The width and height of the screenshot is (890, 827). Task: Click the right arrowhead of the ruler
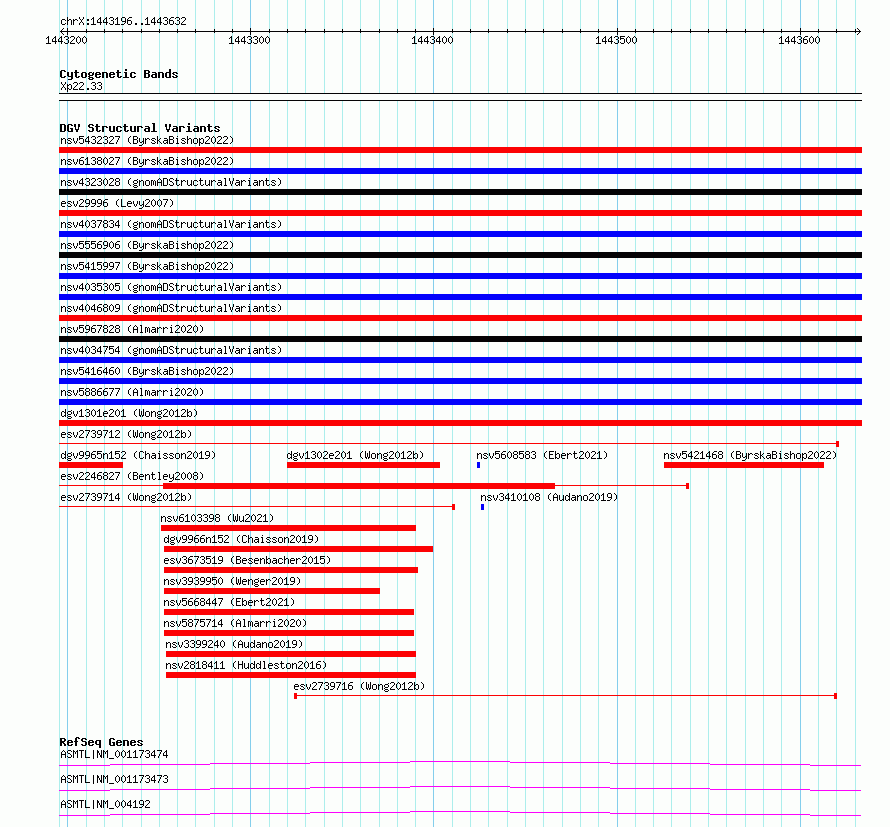(858, 31)
